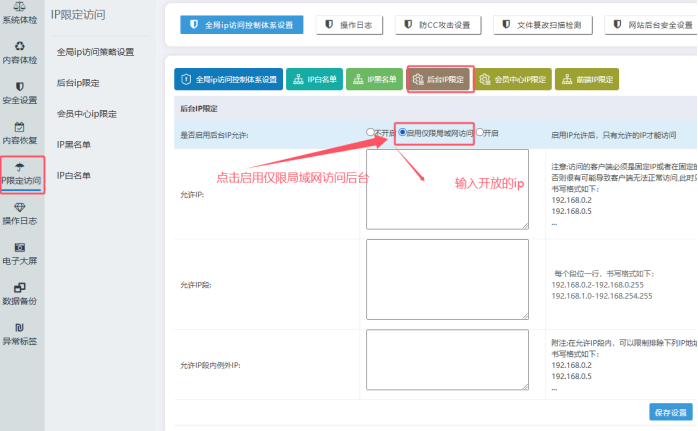The width and height of the screenshot is (698, 431).
Task: Switch to the 会员中心IP限定 tab
Action: [510, 79]
